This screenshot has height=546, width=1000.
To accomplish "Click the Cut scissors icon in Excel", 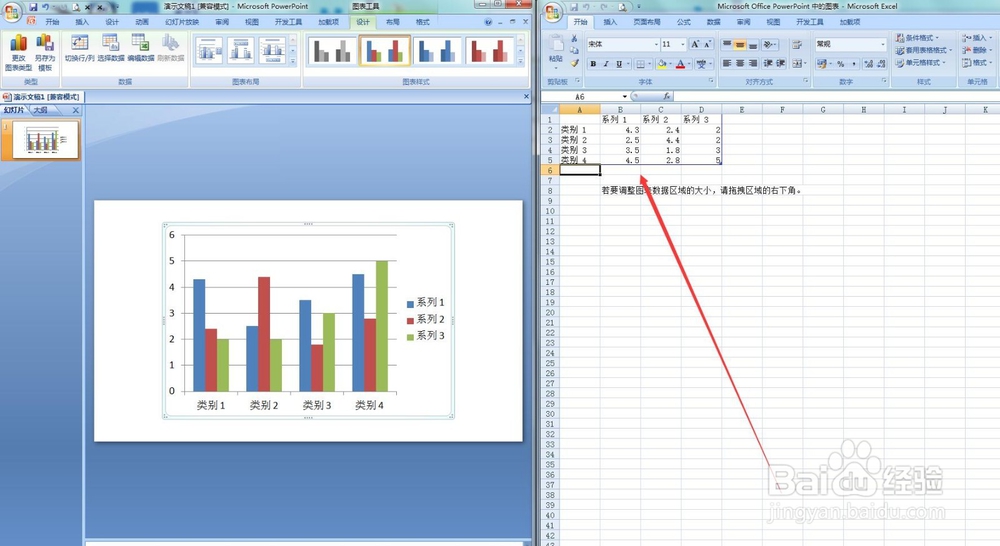I will click(574, 38).
